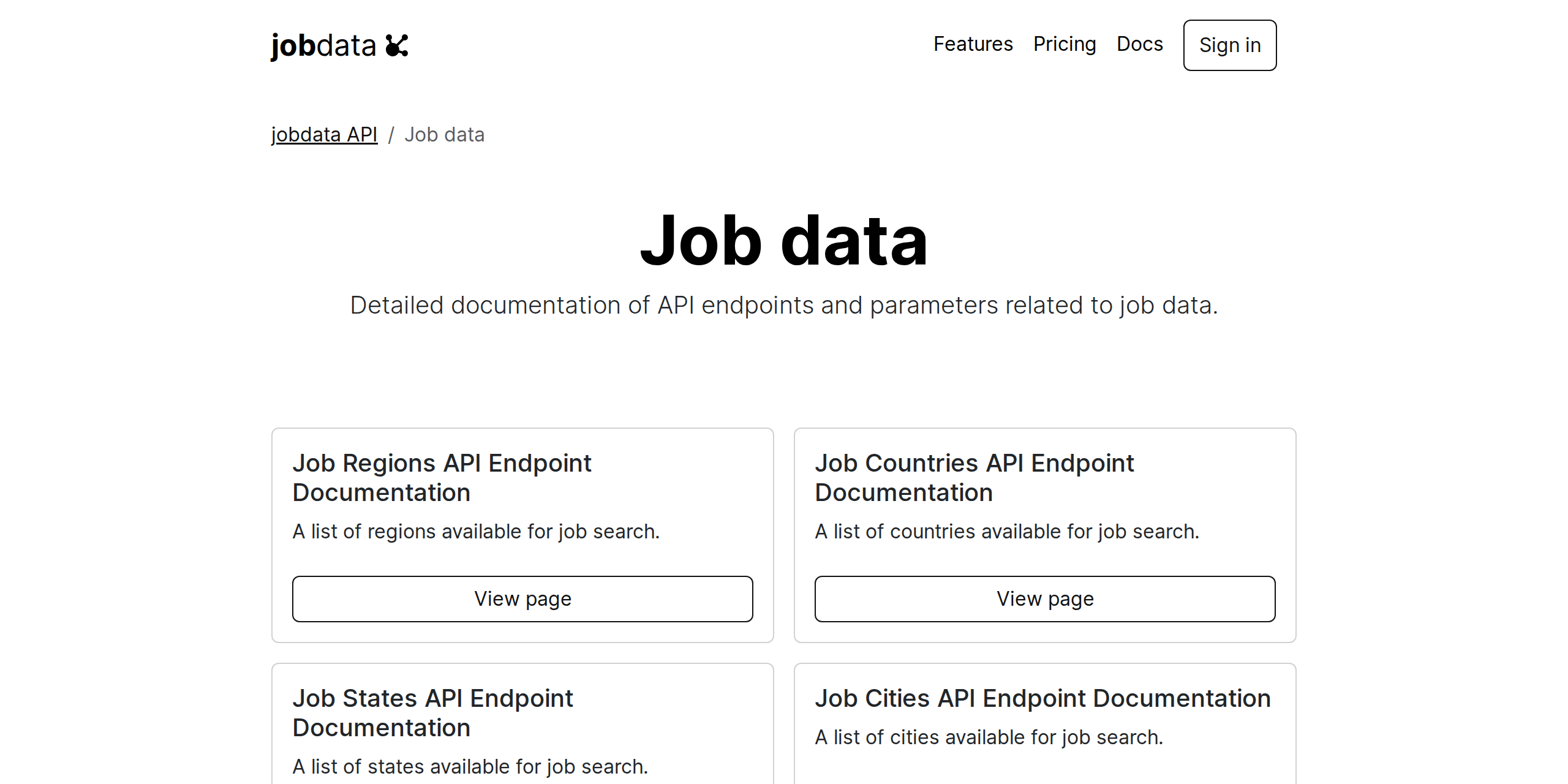Open the jobdata homepage via the logo
1568x784 pixels.
324,45
